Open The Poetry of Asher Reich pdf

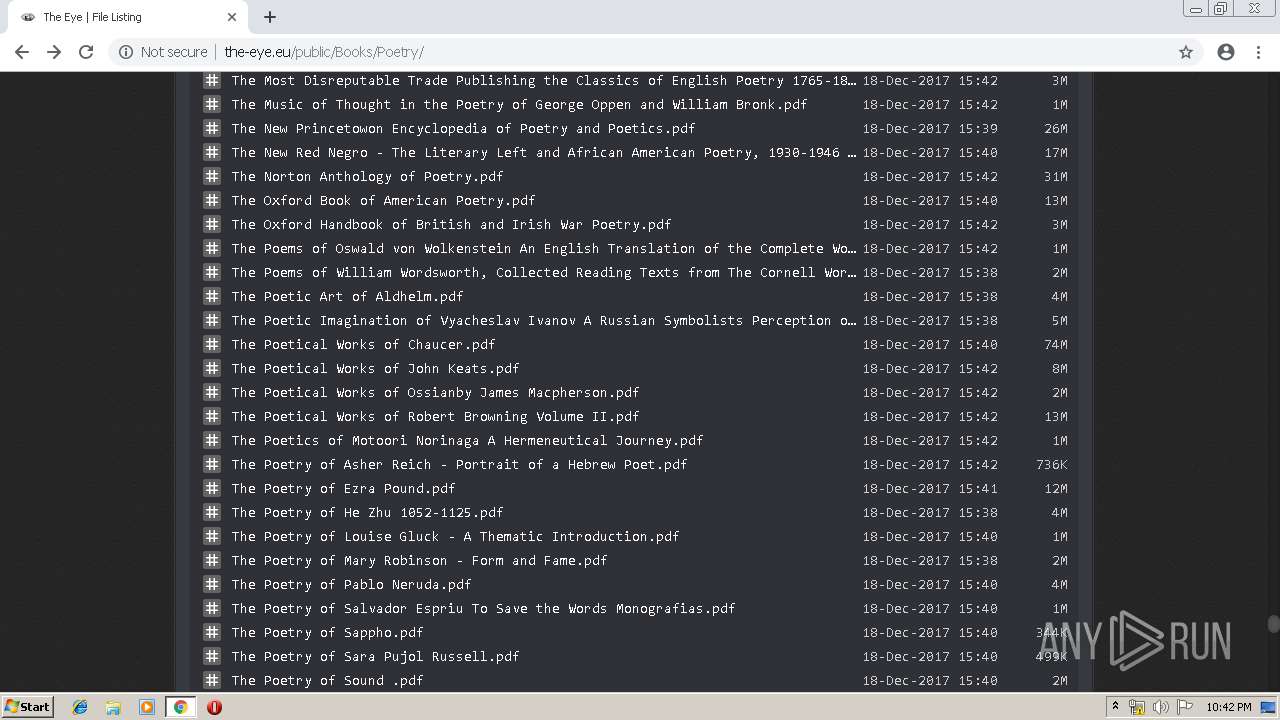459,465
